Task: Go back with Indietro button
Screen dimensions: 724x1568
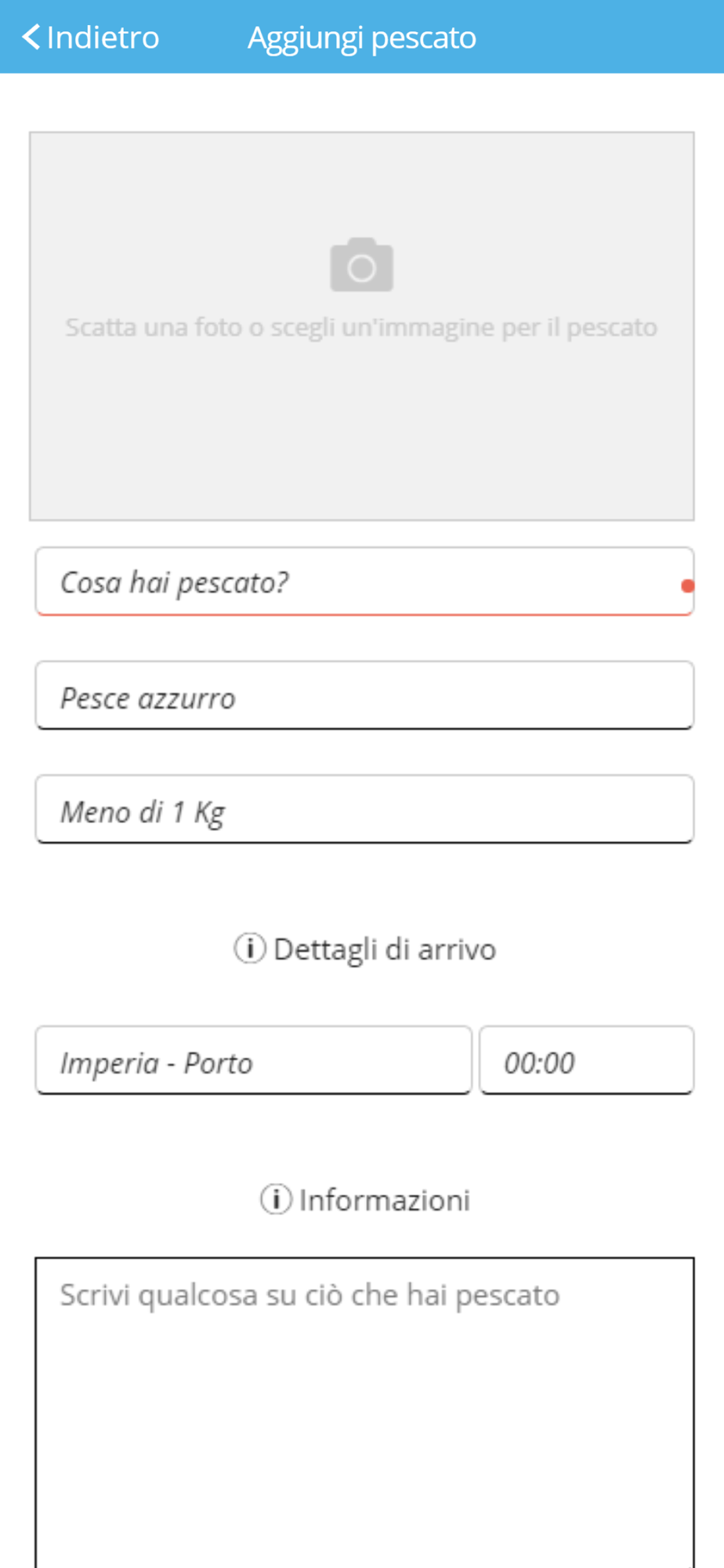Action: 90,37
